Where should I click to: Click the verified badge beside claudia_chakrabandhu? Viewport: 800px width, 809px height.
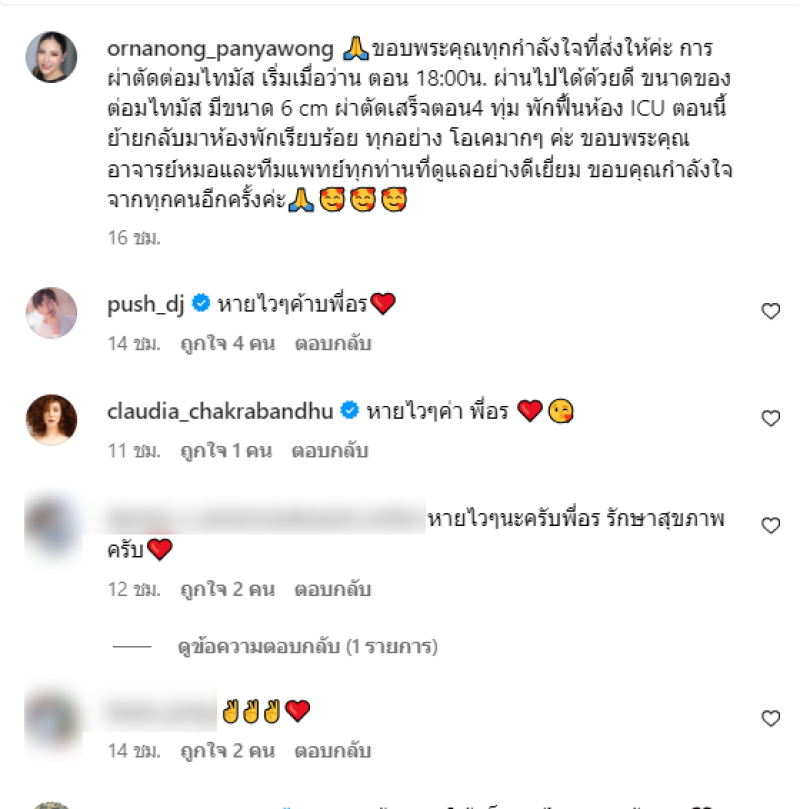click(350, 410)
